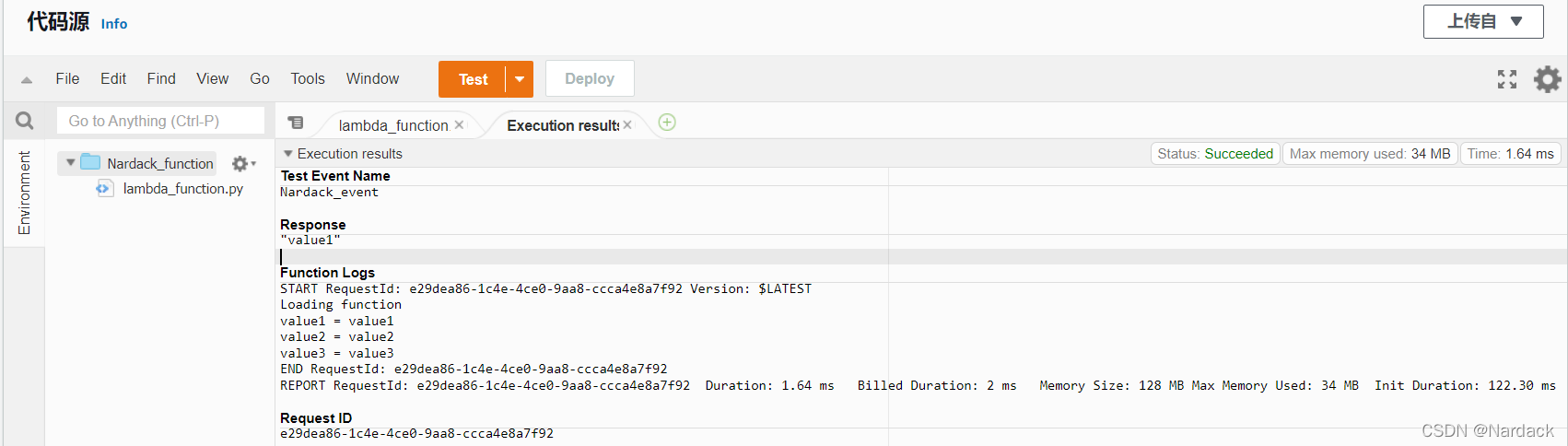Open the editor settings gear icon
The image size is (1568, 446).
click(x=1547, y=79)
